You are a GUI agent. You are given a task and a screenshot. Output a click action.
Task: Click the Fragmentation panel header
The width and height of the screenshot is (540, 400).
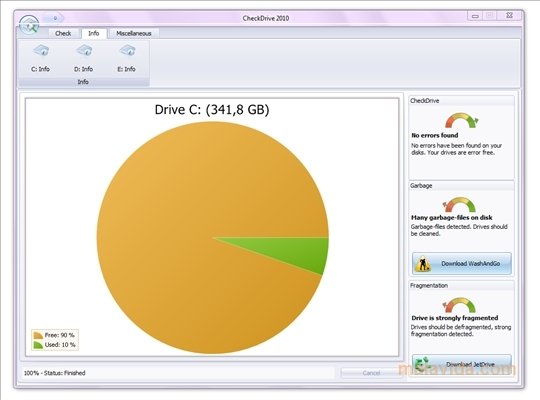(x=461, y=286)
